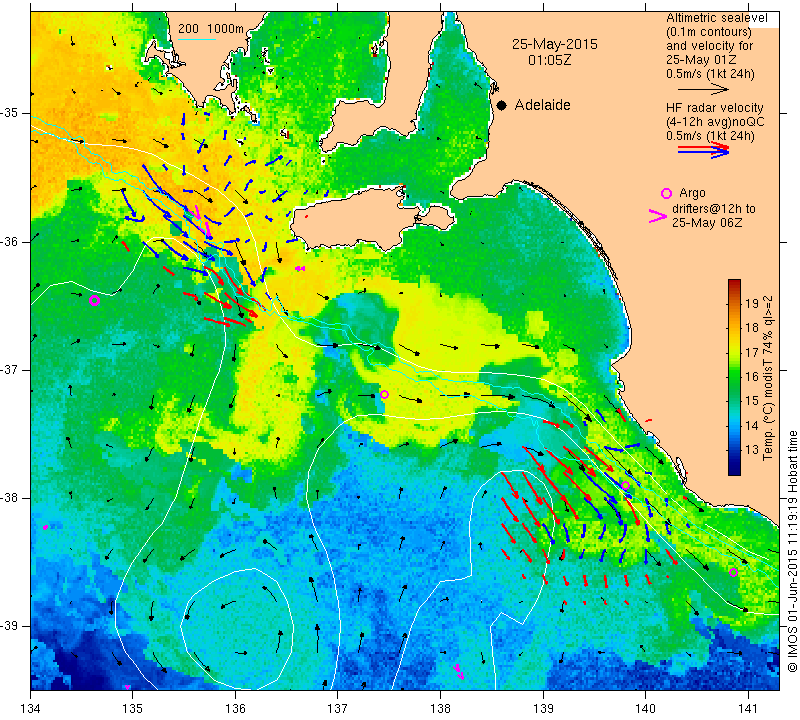Image resolution: width=800 pixels, height=720 pixels.
Task: Click the time label 01:05Z
Action: click(x=549, y=60)
